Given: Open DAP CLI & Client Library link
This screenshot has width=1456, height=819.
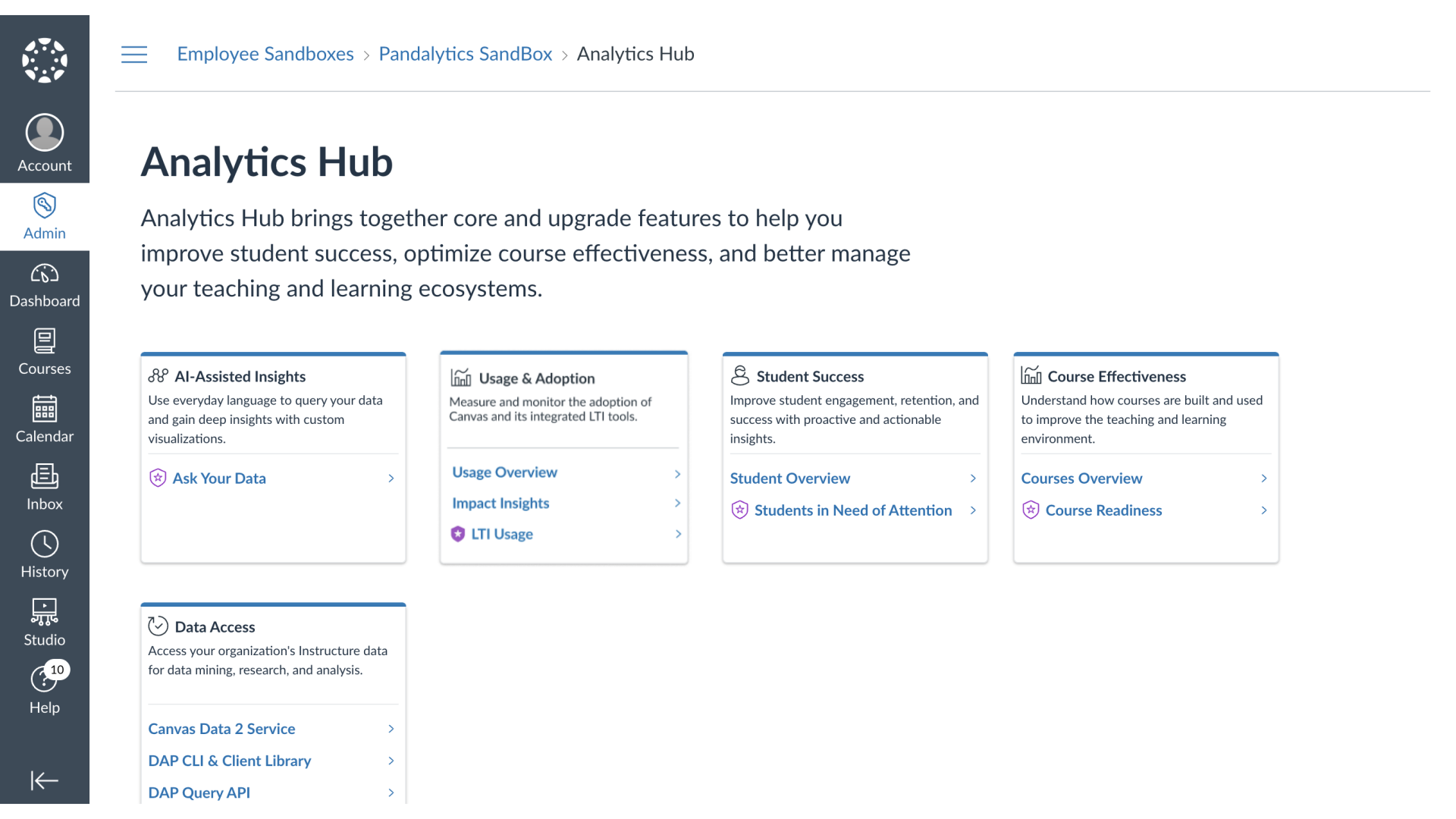Looking at the screenshot, I should pos(230,761).
